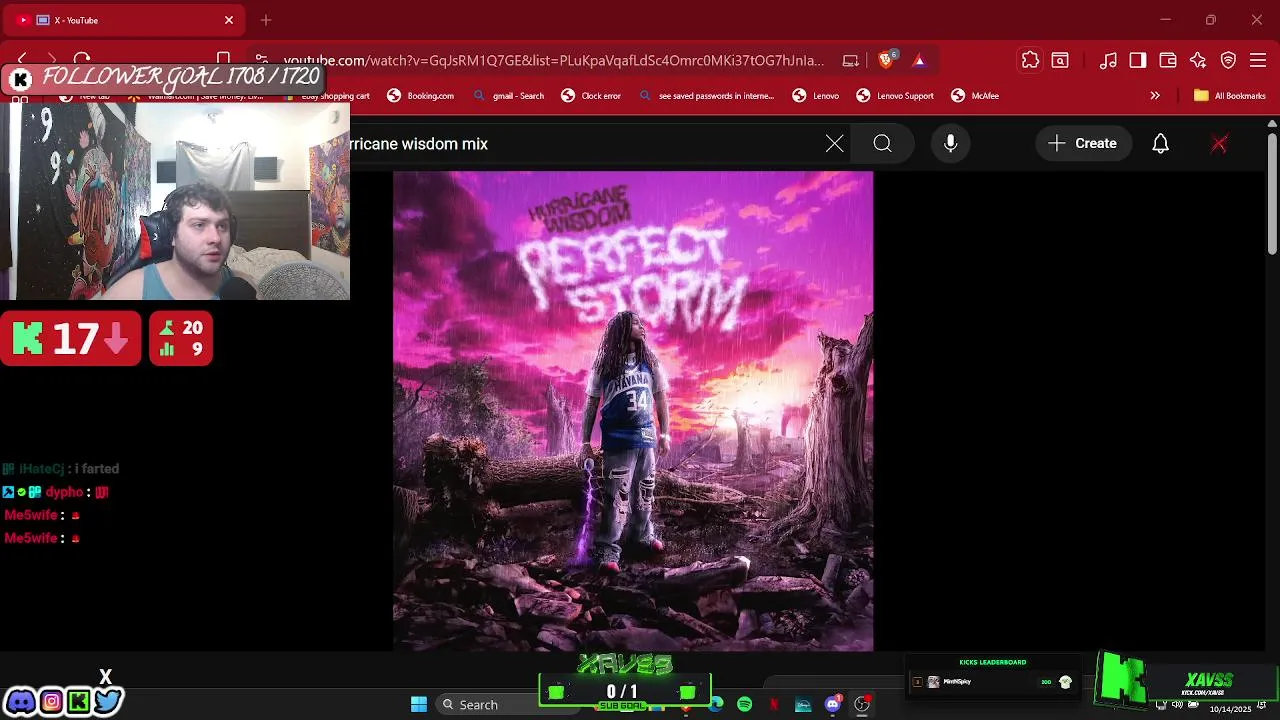Open YouTube notifications bell
This screenshot has width=1280, height=720.
1160,144
